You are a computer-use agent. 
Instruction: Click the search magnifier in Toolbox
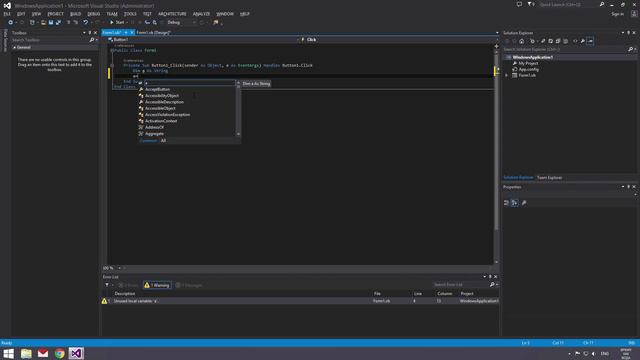(x=91, y=40)
